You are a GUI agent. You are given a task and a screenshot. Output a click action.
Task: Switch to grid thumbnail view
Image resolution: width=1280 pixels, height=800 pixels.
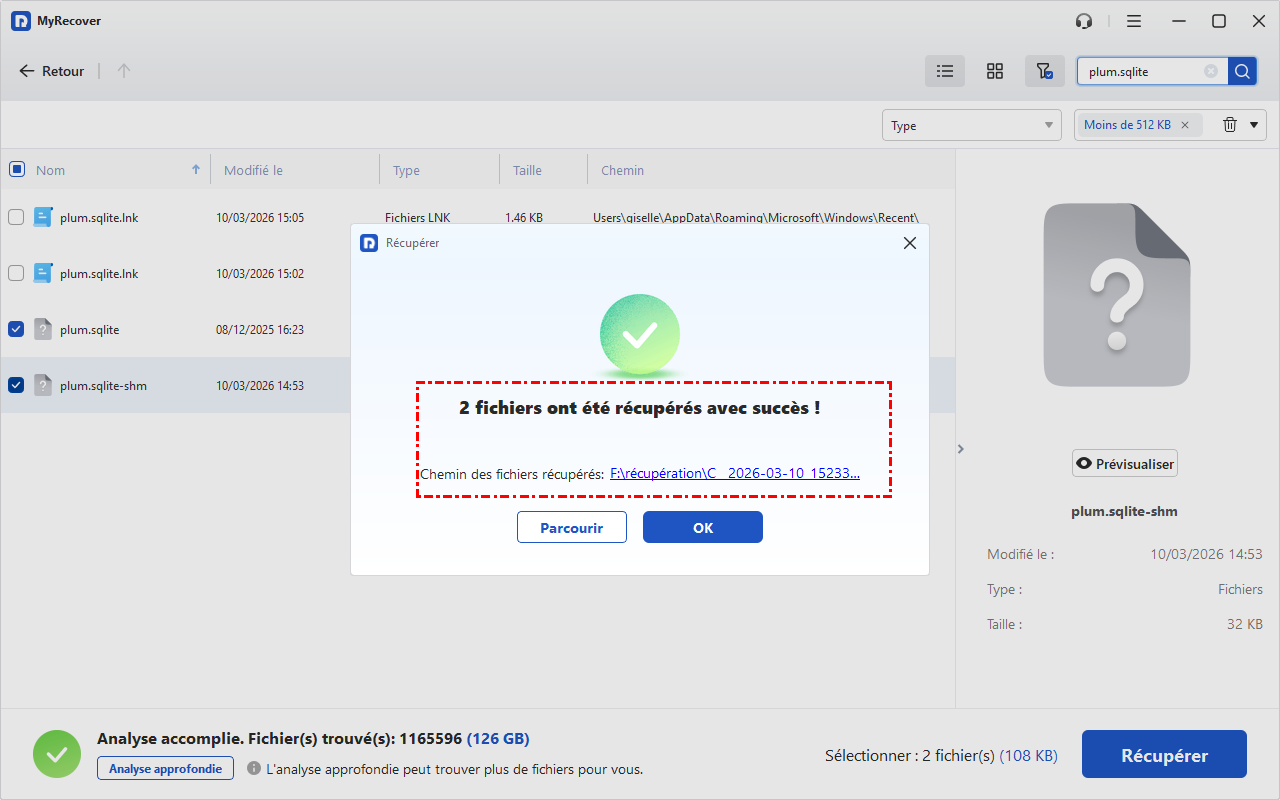coord(994,71)
